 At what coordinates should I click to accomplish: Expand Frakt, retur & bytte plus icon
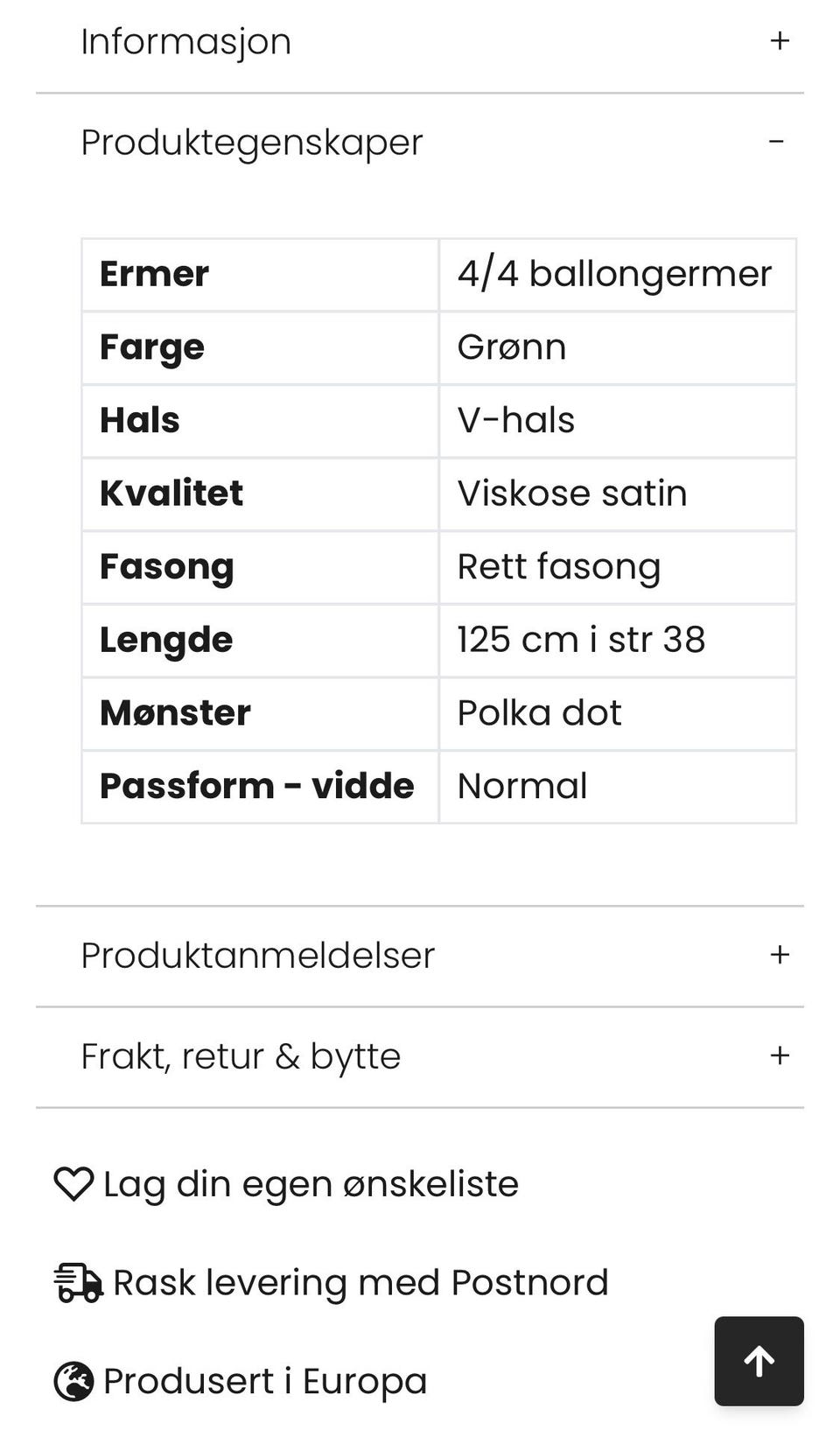780,1055
